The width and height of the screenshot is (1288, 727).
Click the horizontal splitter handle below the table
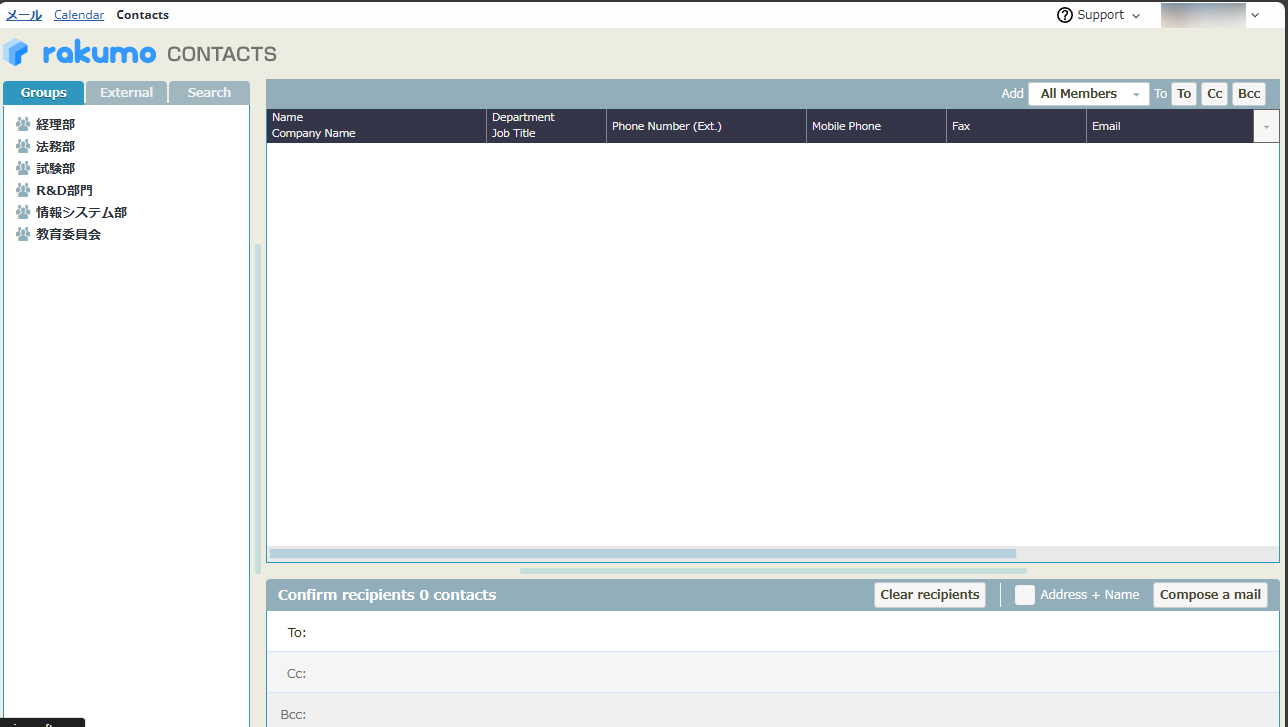(773, 571)
